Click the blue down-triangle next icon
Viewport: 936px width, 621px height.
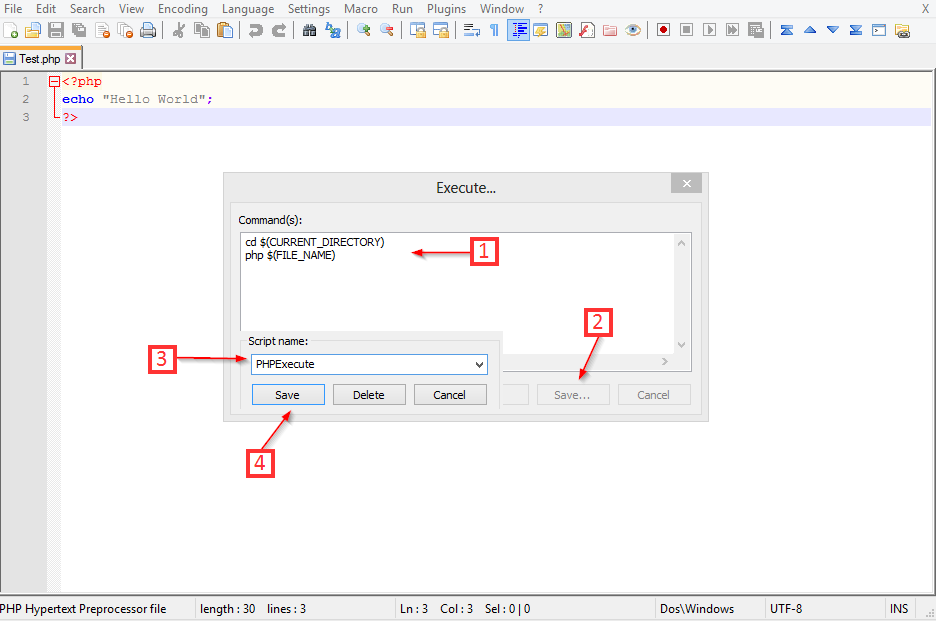833,30
